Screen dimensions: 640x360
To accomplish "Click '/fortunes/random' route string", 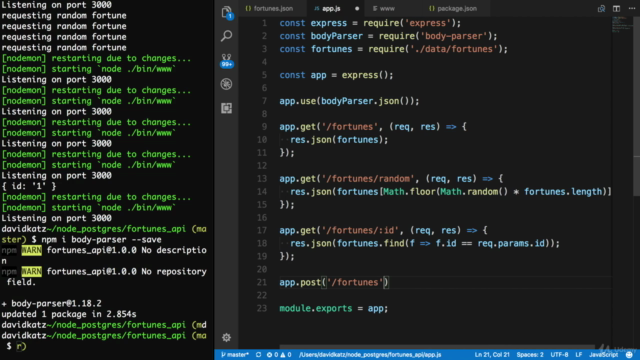I will 368,179.
